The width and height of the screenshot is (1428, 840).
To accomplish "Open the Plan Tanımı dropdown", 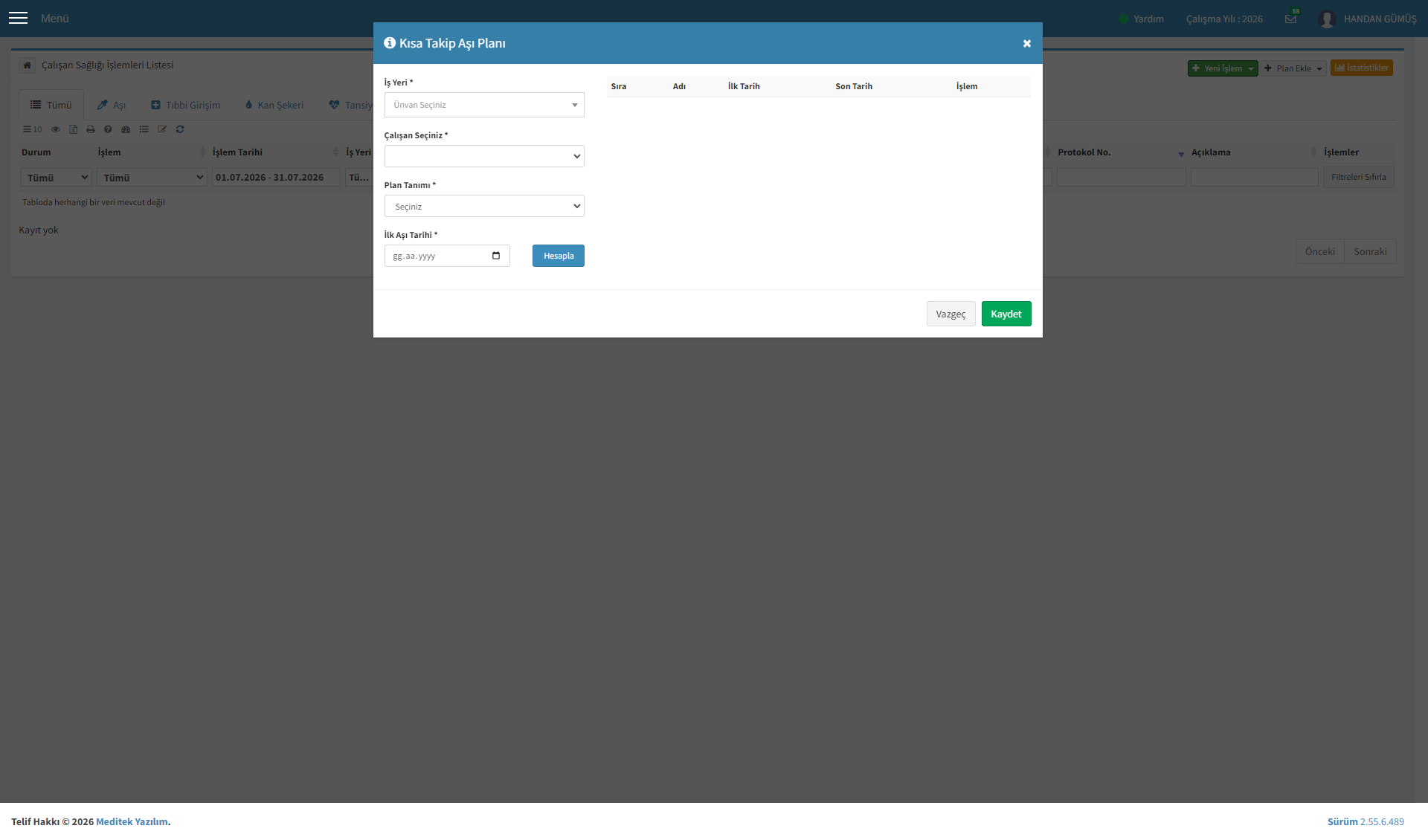I will pos(484,206).
